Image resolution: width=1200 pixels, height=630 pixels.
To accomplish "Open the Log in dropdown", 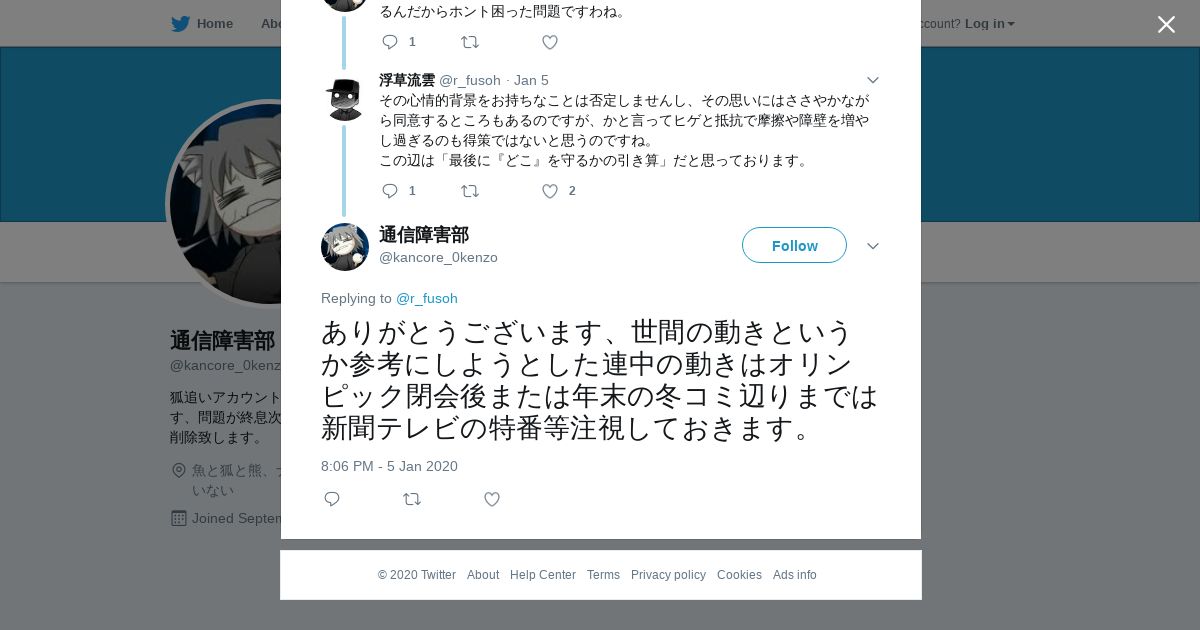I will pyautogui.click(x=990, y=24).
